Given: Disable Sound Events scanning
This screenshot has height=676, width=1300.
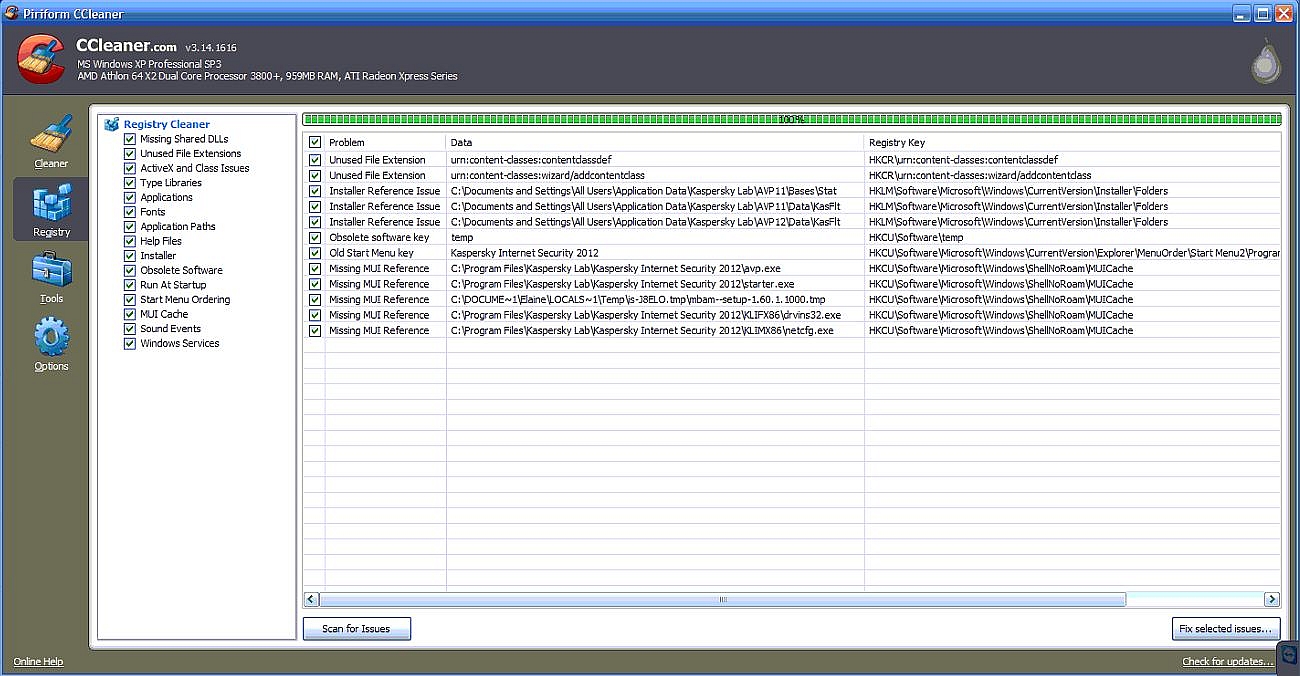Looking at the screenshot, I should (130, 328).
